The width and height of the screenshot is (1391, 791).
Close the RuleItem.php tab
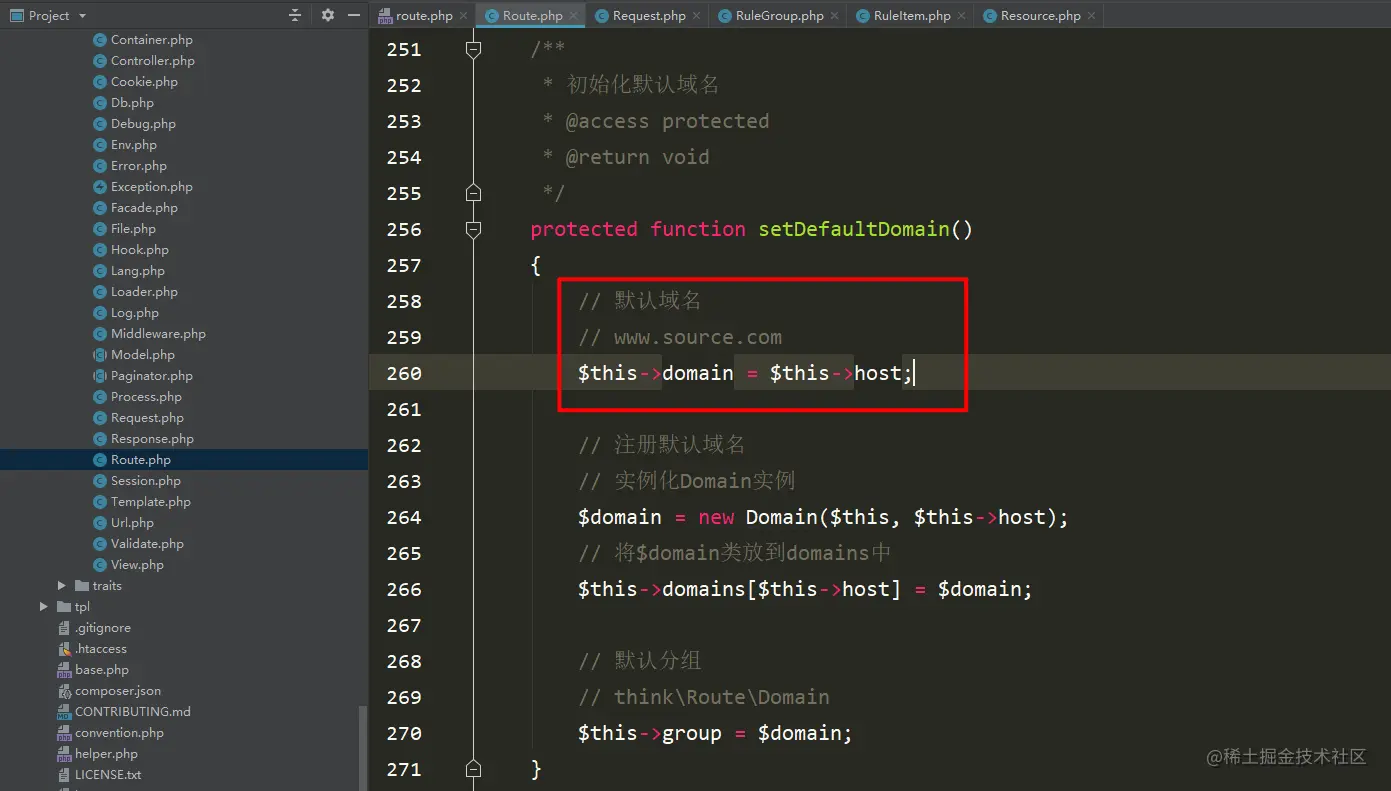[961, 16]
